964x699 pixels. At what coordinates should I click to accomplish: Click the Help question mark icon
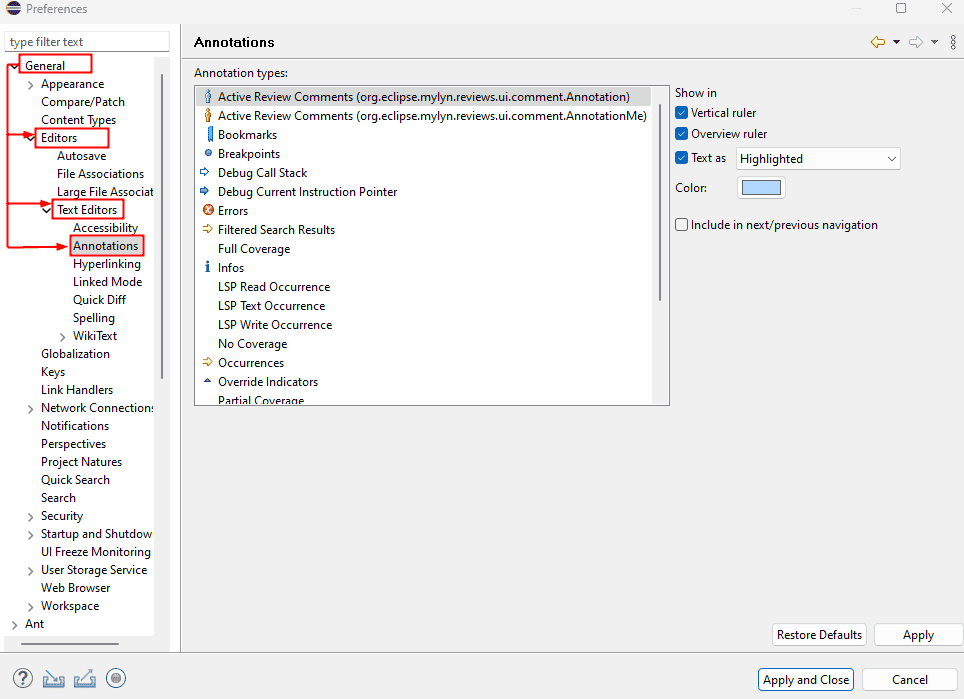23,679
